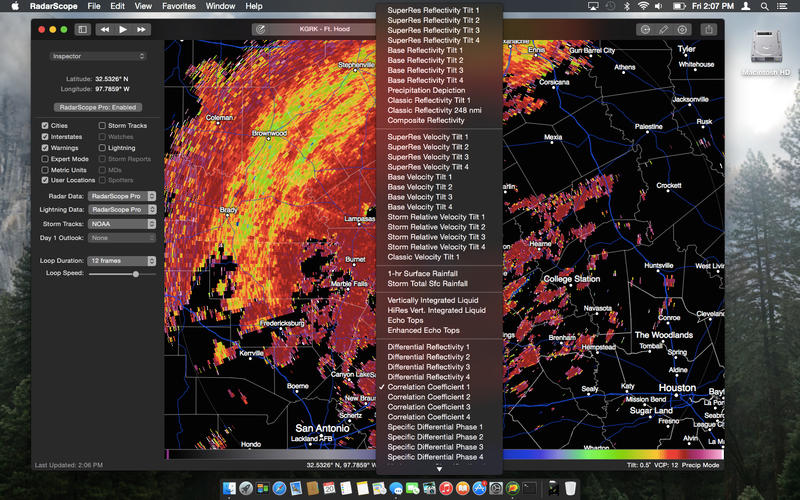The image size is (800, 500).
Task: Click the Loop Speed slider handle
Action: point(136,274)
